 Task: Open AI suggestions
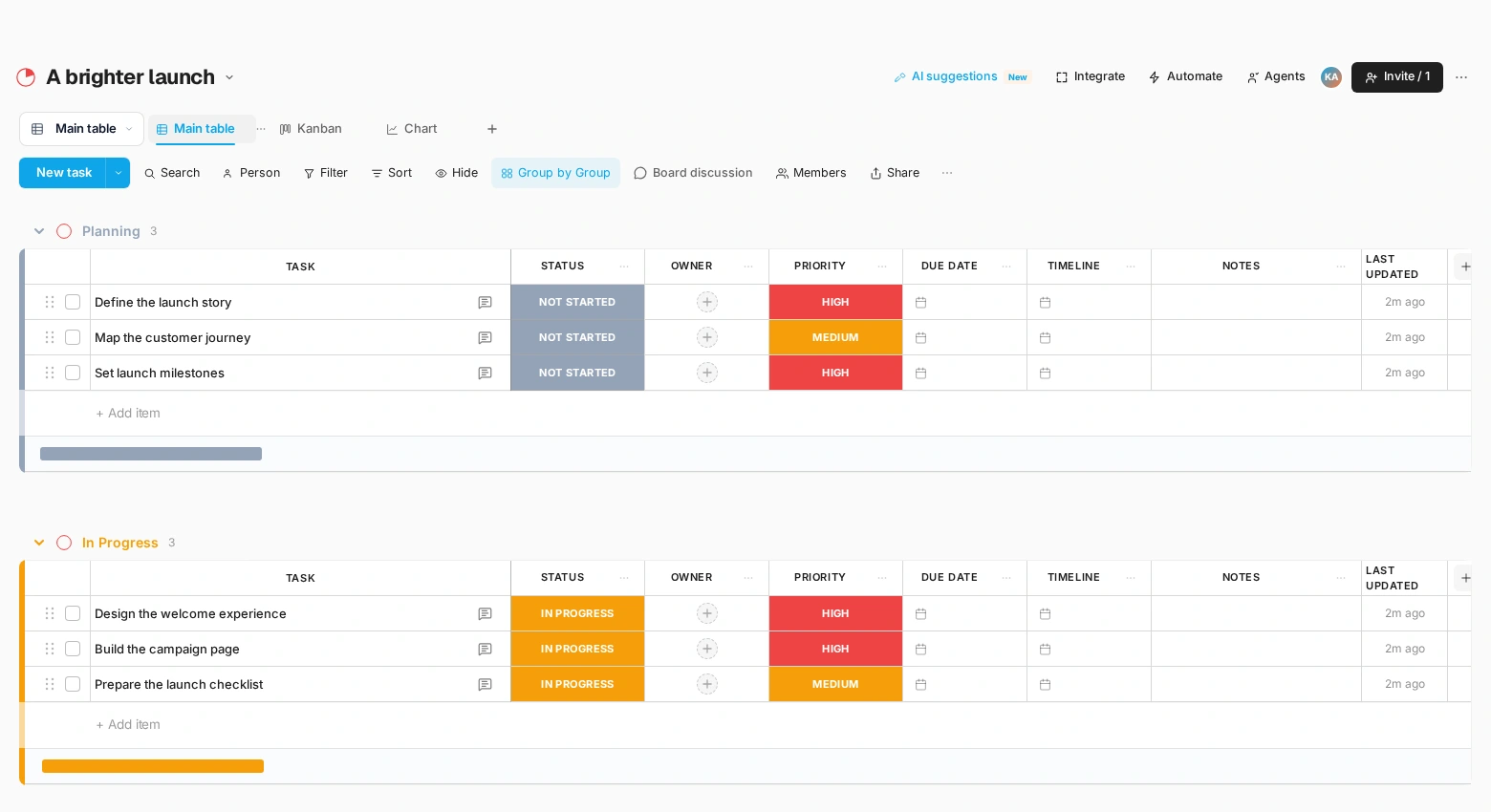(x=962, y=76)
